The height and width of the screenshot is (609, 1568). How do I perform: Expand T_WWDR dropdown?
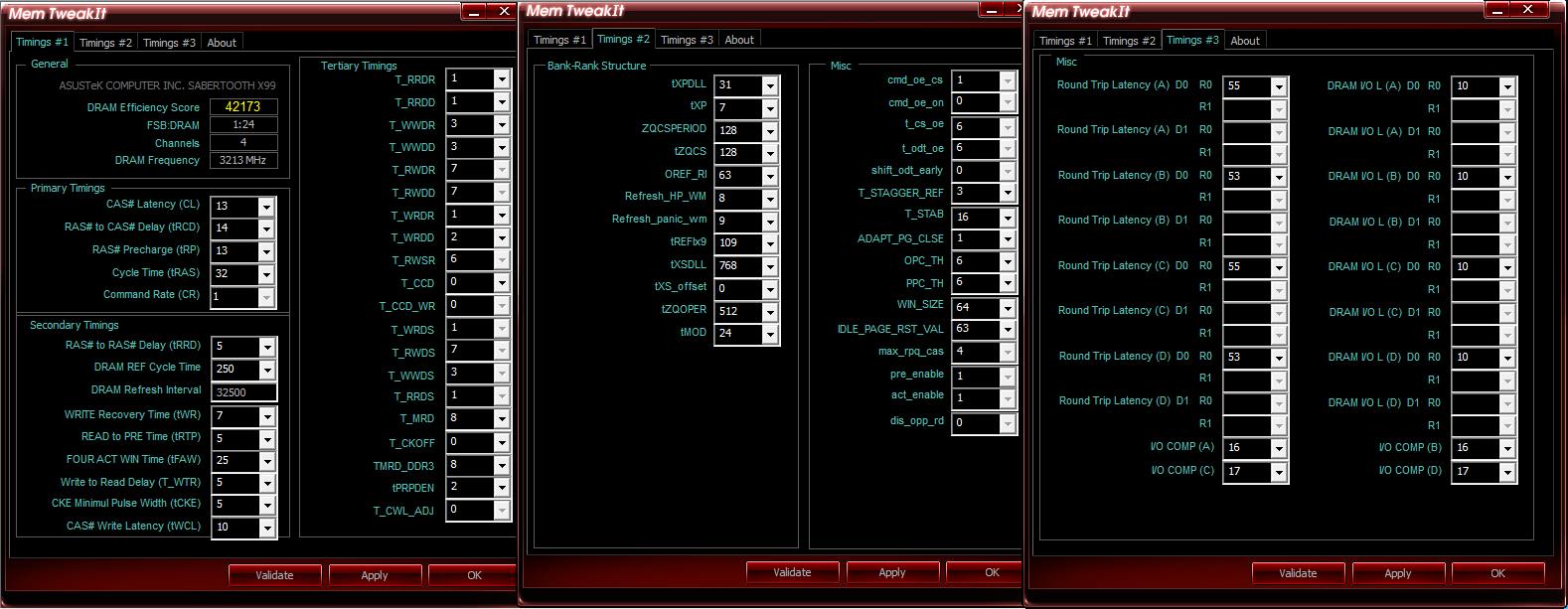coord(502,124)
